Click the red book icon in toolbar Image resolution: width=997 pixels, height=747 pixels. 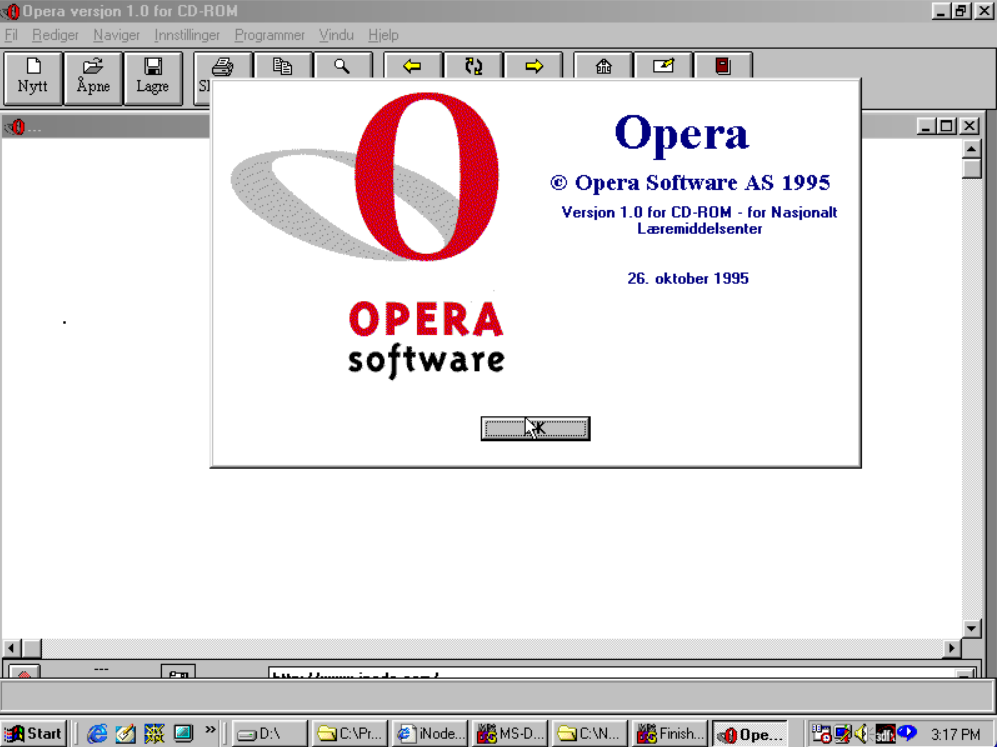point(722,67)
